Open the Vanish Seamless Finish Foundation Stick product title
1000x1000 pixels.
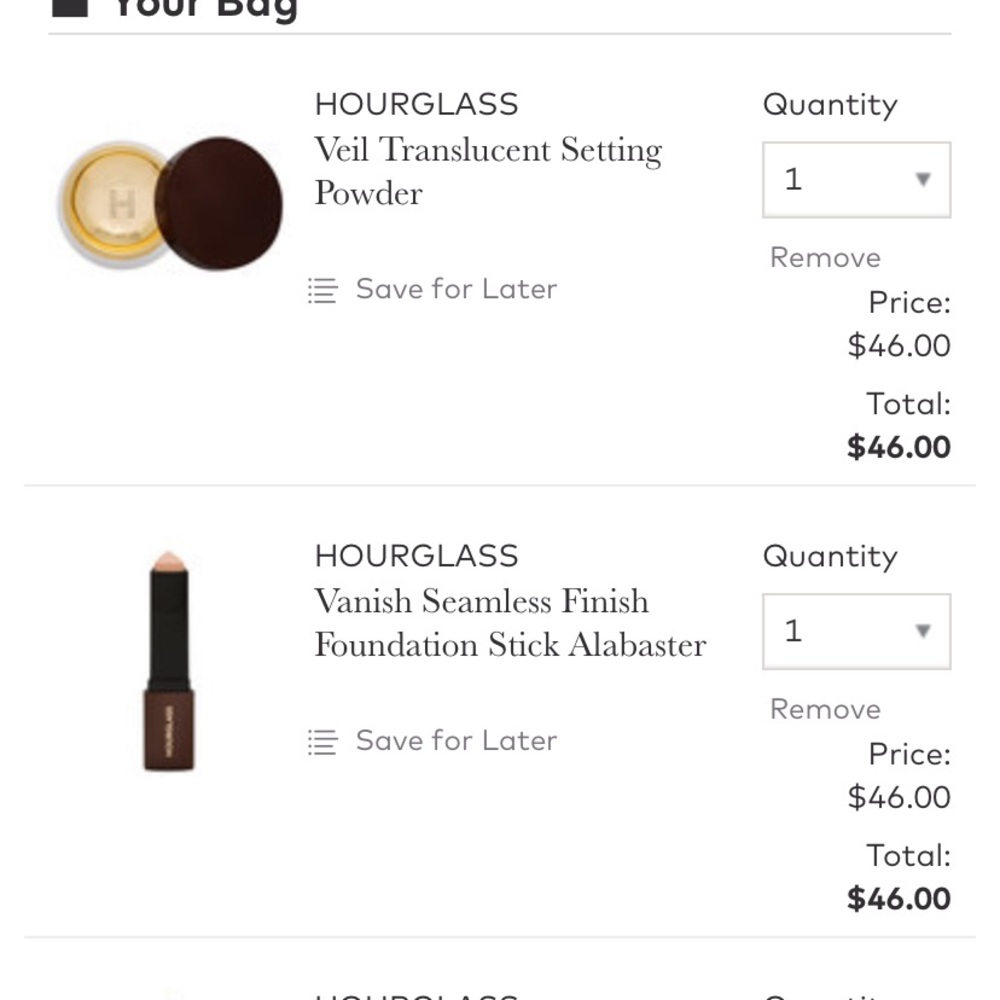tap(510, 623)
